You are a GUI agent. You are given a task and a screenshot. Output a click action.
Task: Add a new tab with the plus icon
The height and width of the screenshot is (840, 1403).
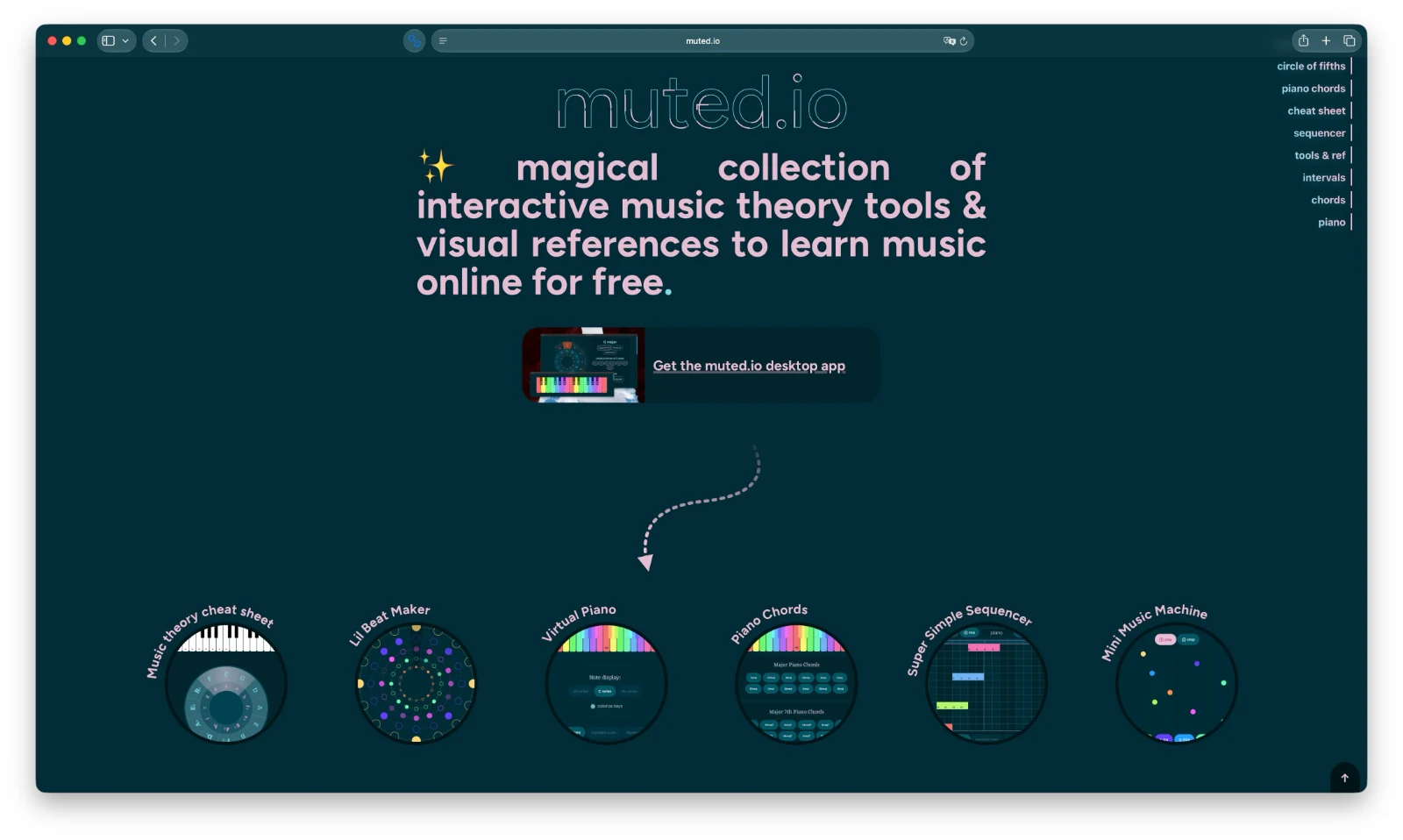point(1326,40)
